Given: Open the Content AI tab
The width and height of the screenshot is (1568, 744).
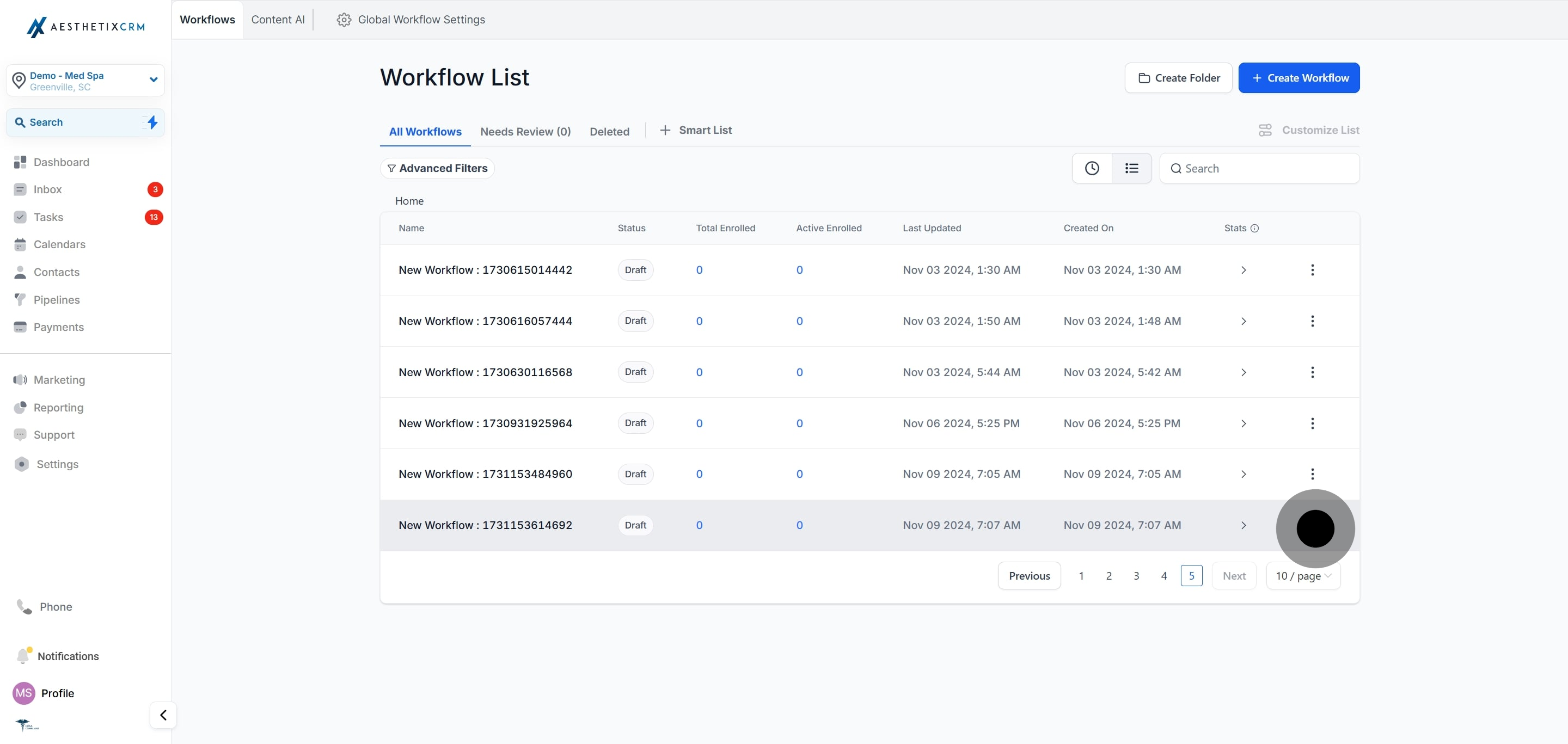Looking at the screenshot, I should click(x=278, y=20).
